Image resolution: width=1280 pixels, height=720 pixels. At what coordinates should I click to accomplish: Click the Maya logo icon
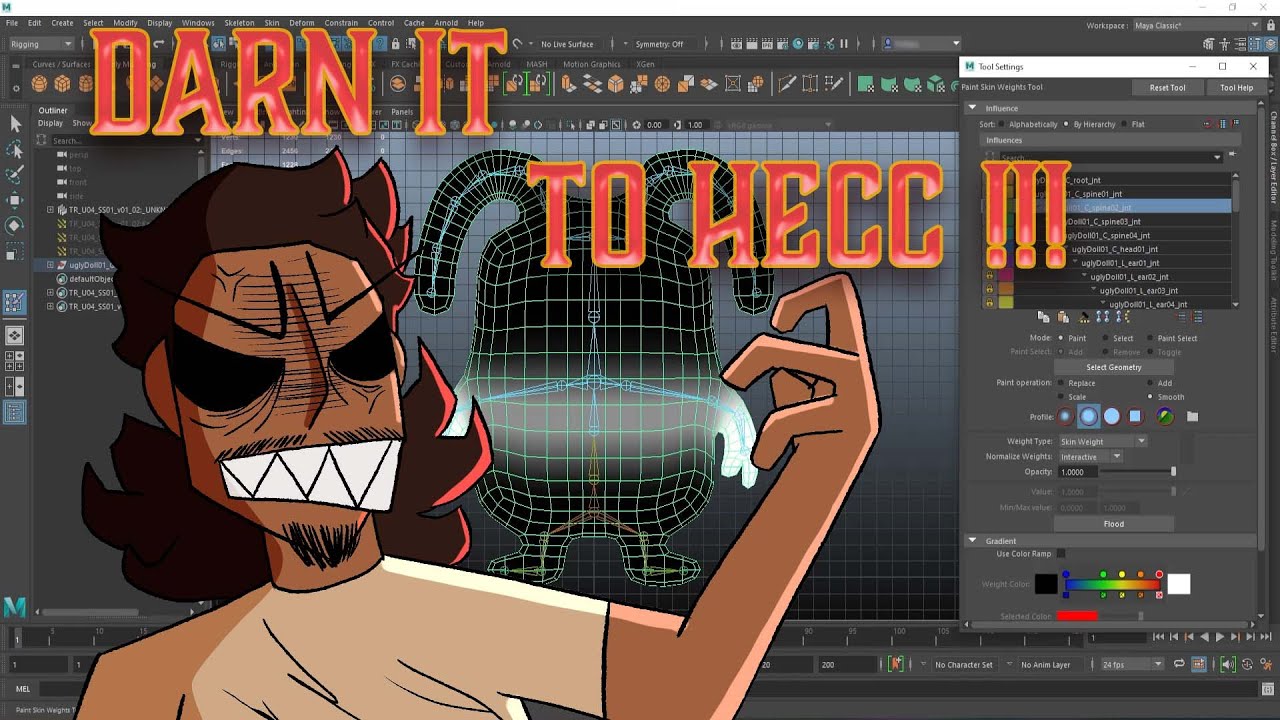pyautogui.click(x=15, y=607)
